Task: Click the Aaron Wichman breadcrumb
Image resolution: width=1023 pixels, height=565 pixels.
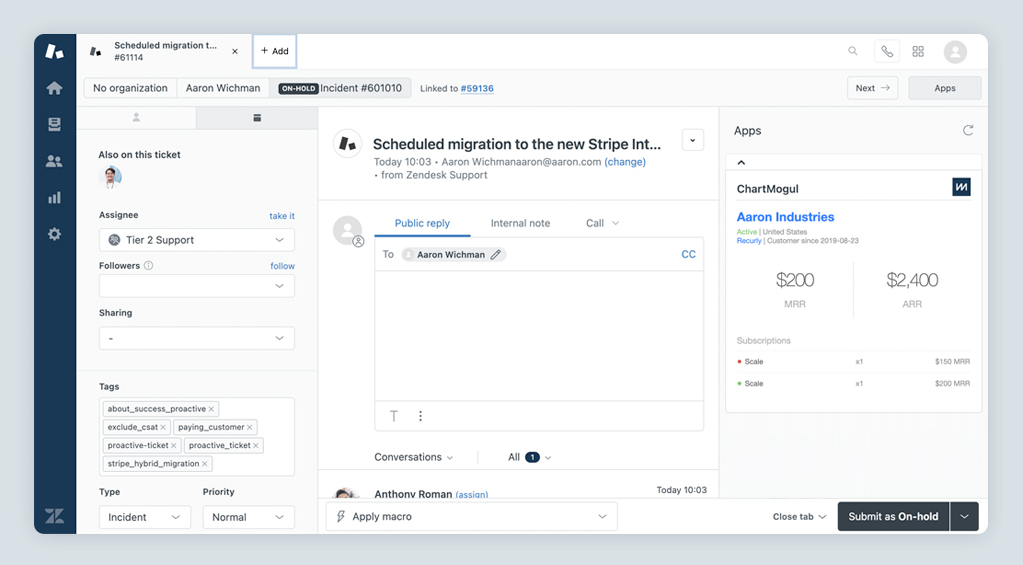Action: [222, 88]
